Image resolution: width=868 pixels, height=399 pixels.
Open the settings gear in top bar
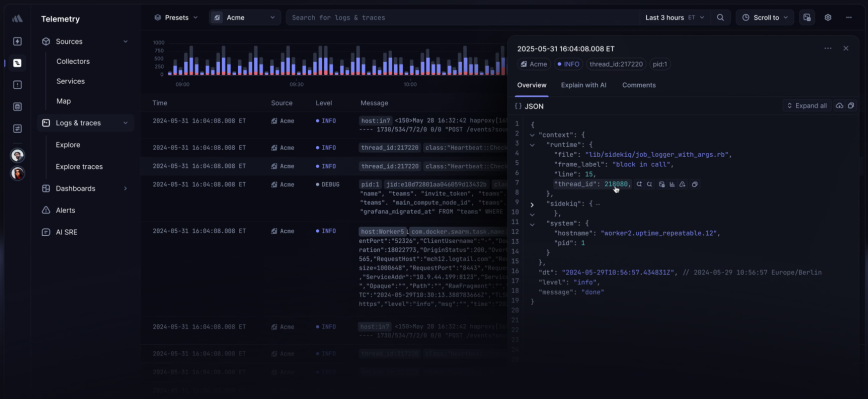(828, 18)
